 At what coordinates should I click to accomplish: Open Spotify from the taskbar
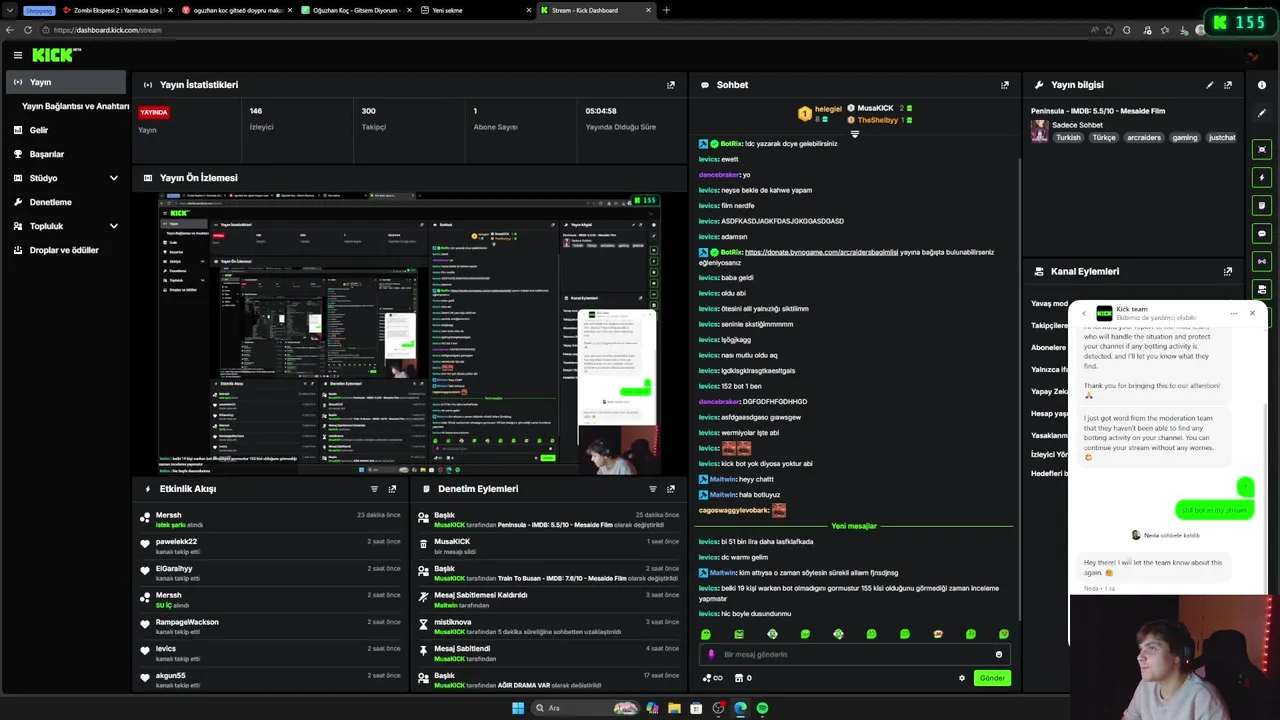tap(762, 708)
